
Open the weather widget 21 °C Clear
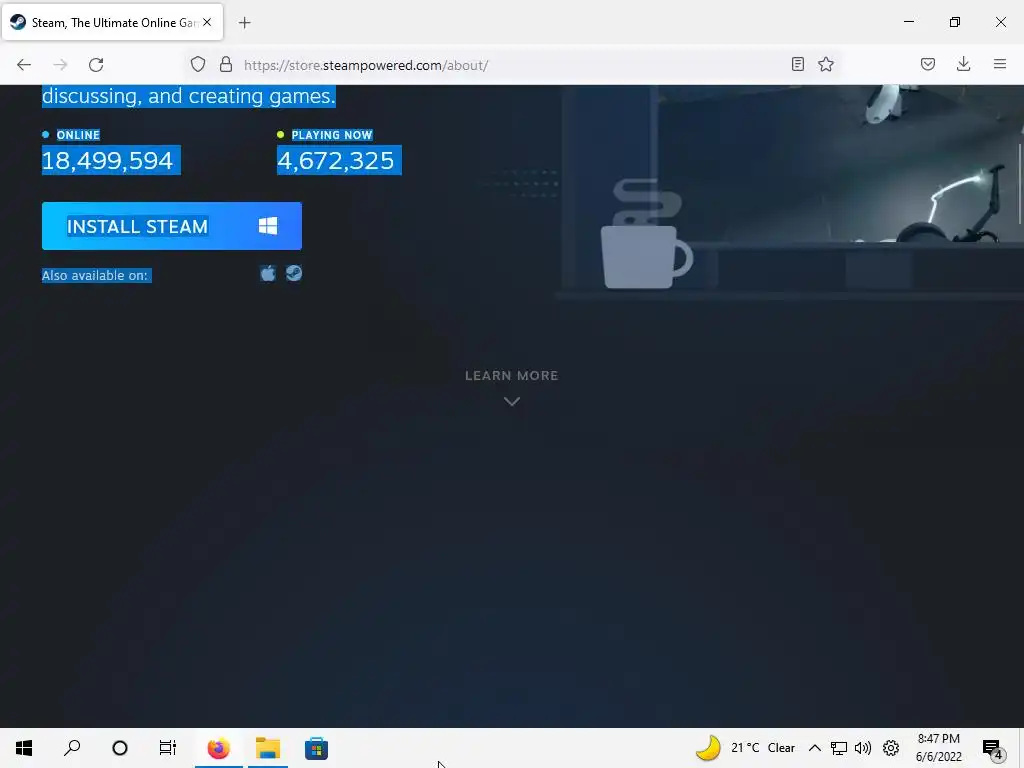coord(745,748)
